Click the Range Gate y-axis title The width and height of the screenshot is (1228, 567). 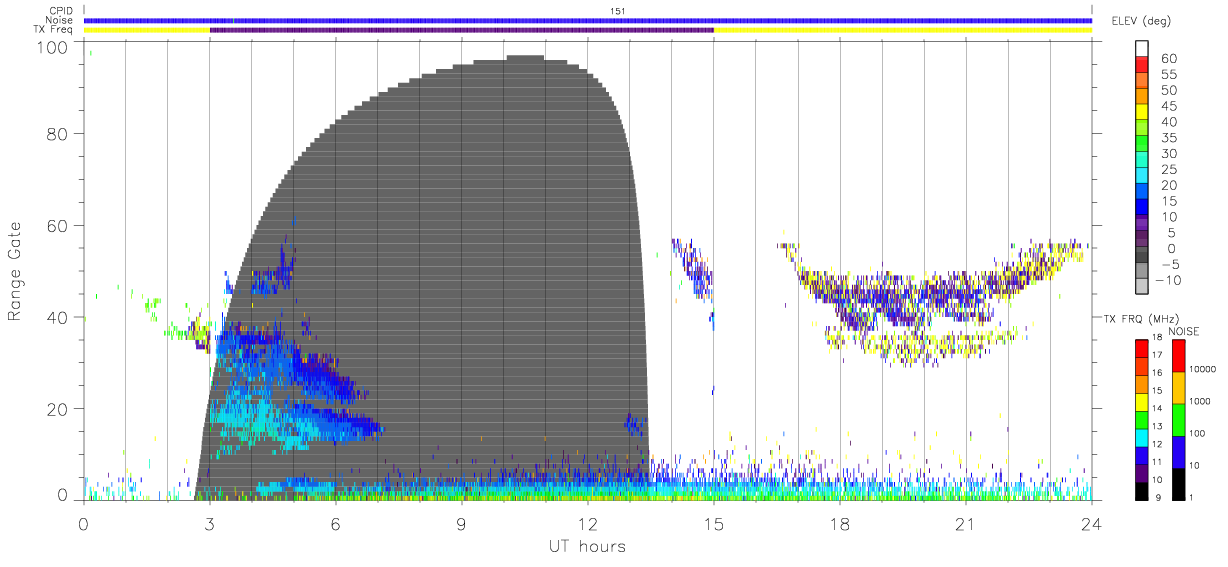pyautogui.click(x=15, y=271)
